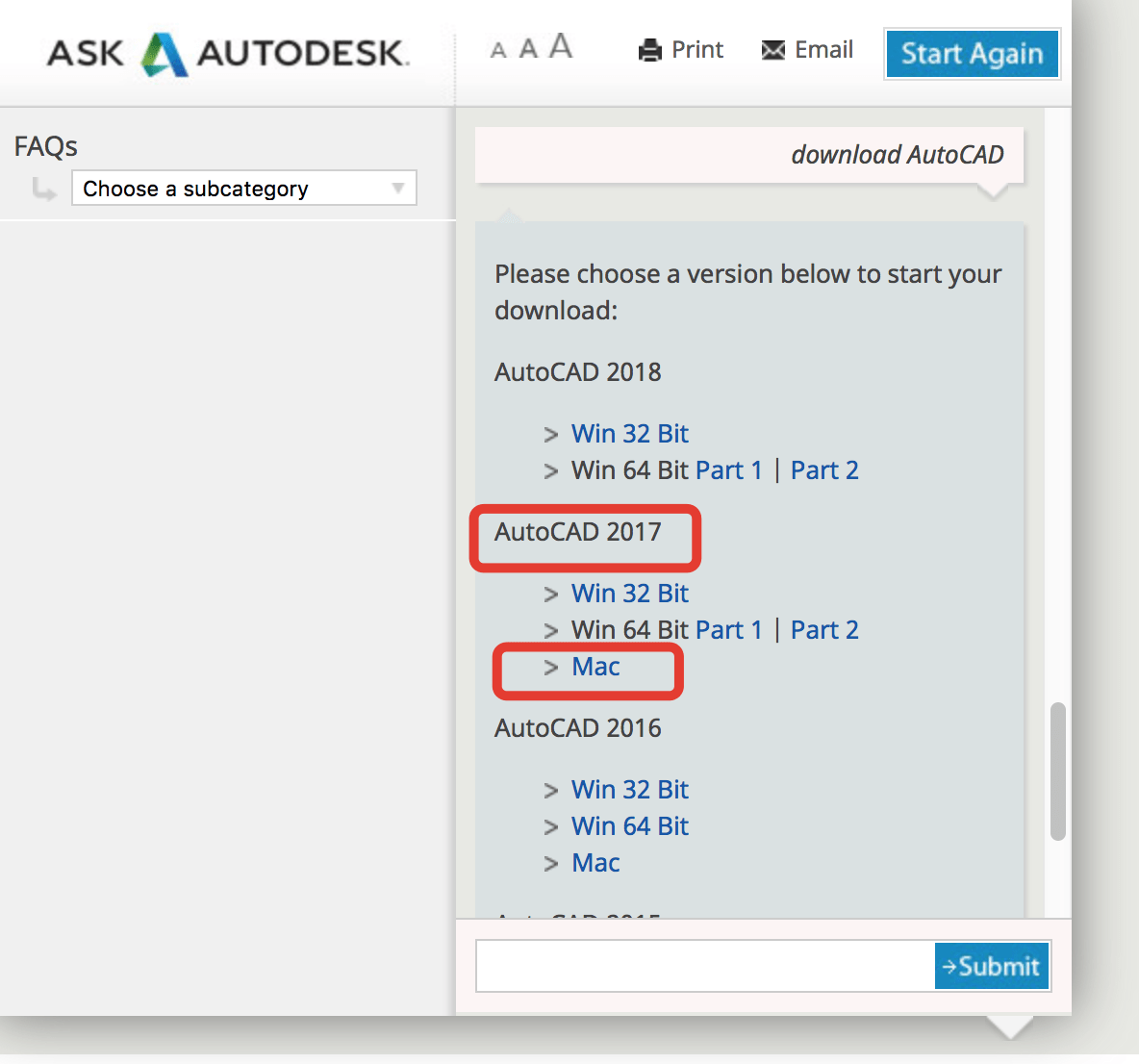Open AutoCAD 2018 Win 64 Bit Part 1
The image size is (1139, 1064).
pos(728,470)
